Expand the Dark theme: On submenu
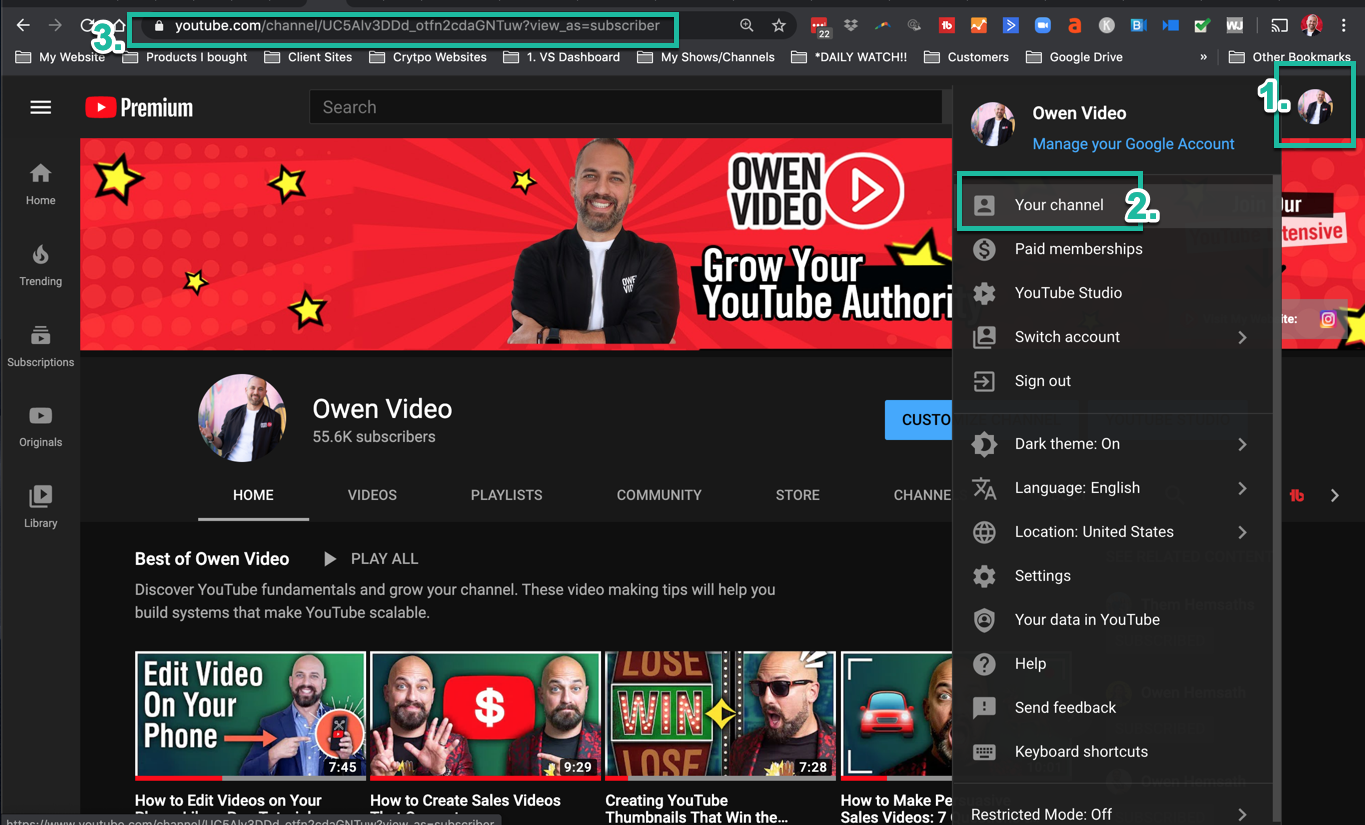The image size is (1365, 825). pyautogui.click(x=1242, y=444)
